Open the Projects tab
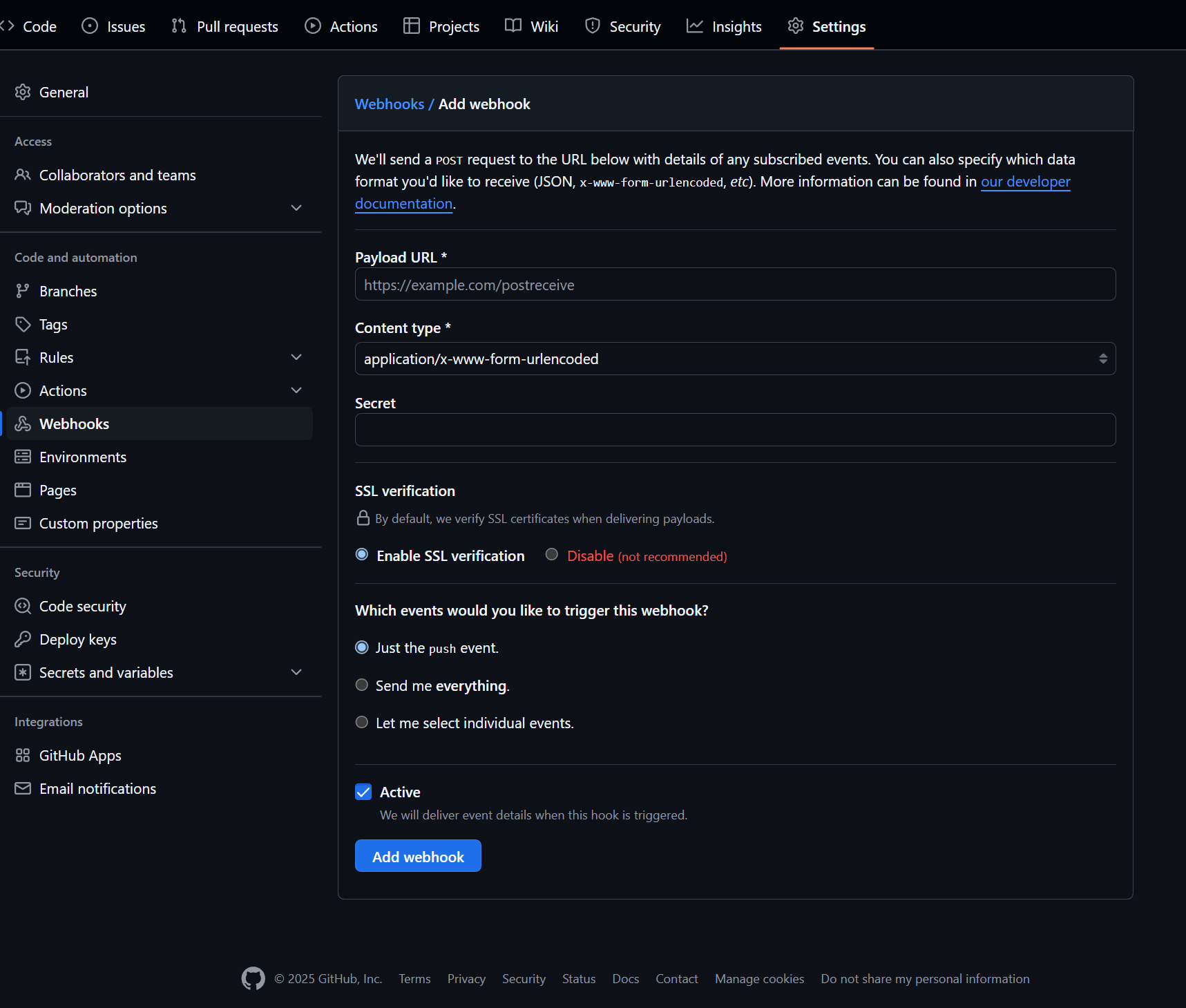Image resolution: width=1186 pixels, height=1008 pixels. point(441,26)
